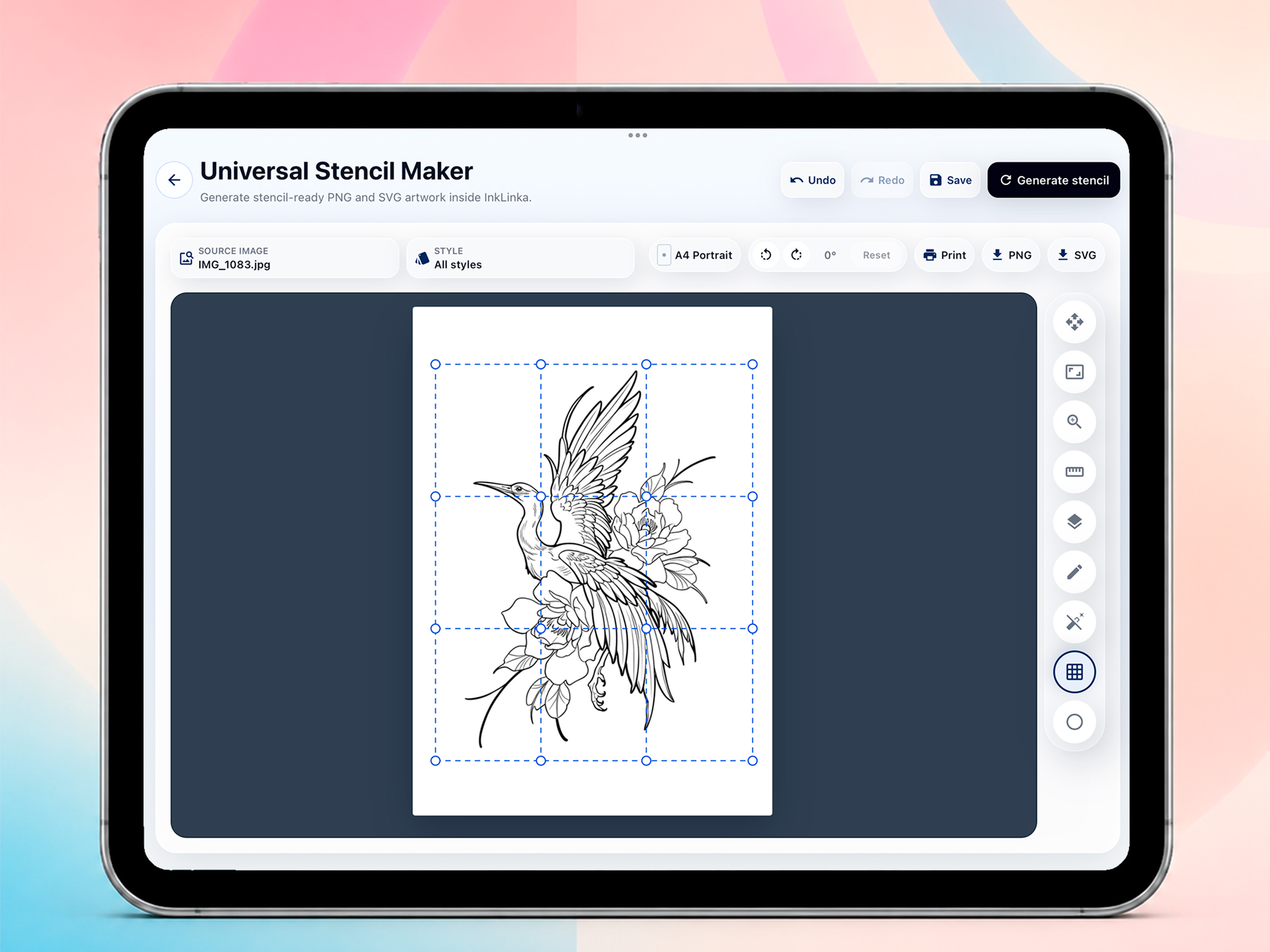Download the stencil as SVG
This screenshot has width=1270, height=952.
tap(1077, 256)
